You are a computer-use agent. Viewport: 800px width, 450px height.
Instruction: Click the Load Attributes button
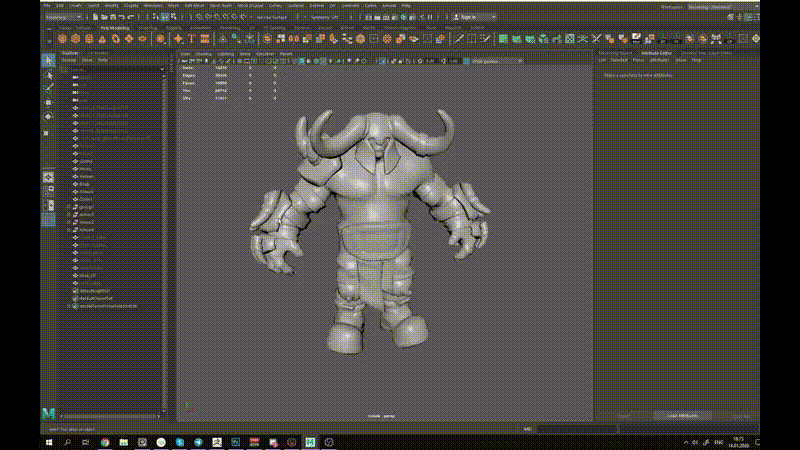(x=683, y=415)
